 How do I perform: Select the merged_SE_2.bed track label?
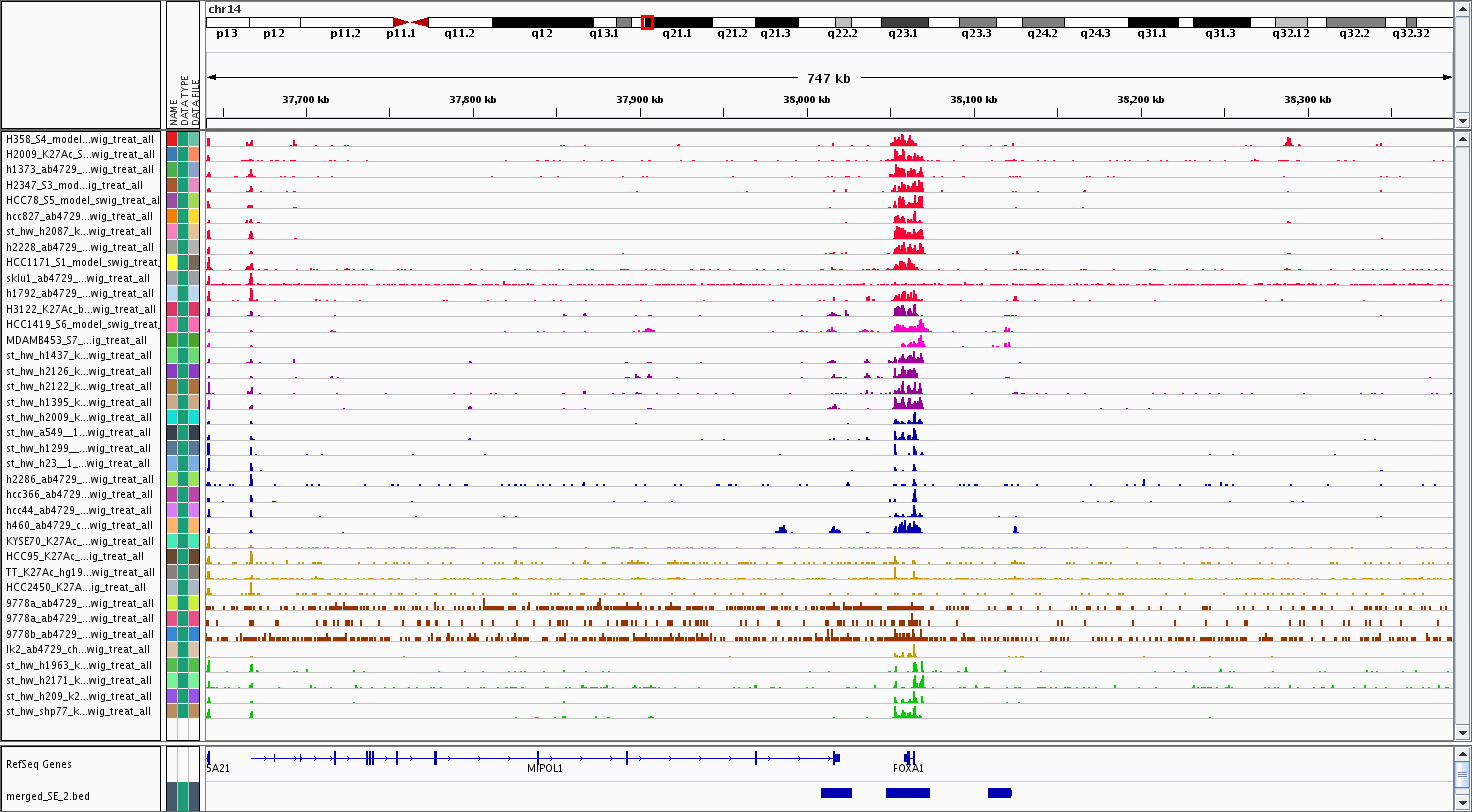pos(46,796)
